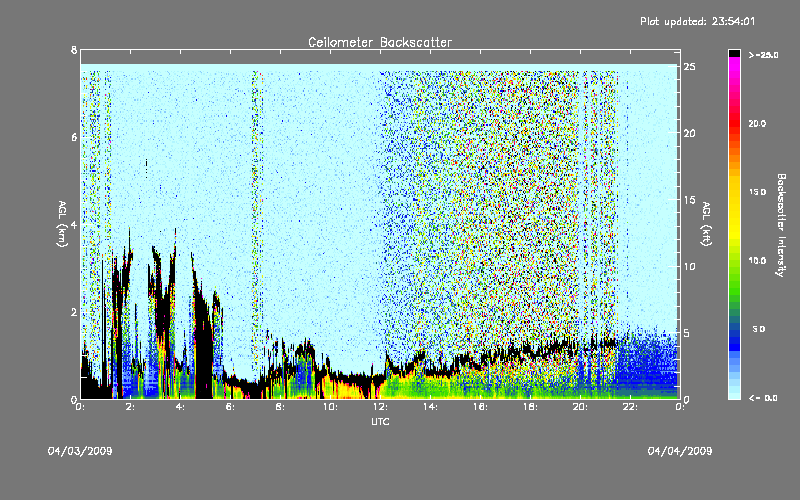Click the "10" tick on the kft axis
800x500 pixels.
[689, 266]
